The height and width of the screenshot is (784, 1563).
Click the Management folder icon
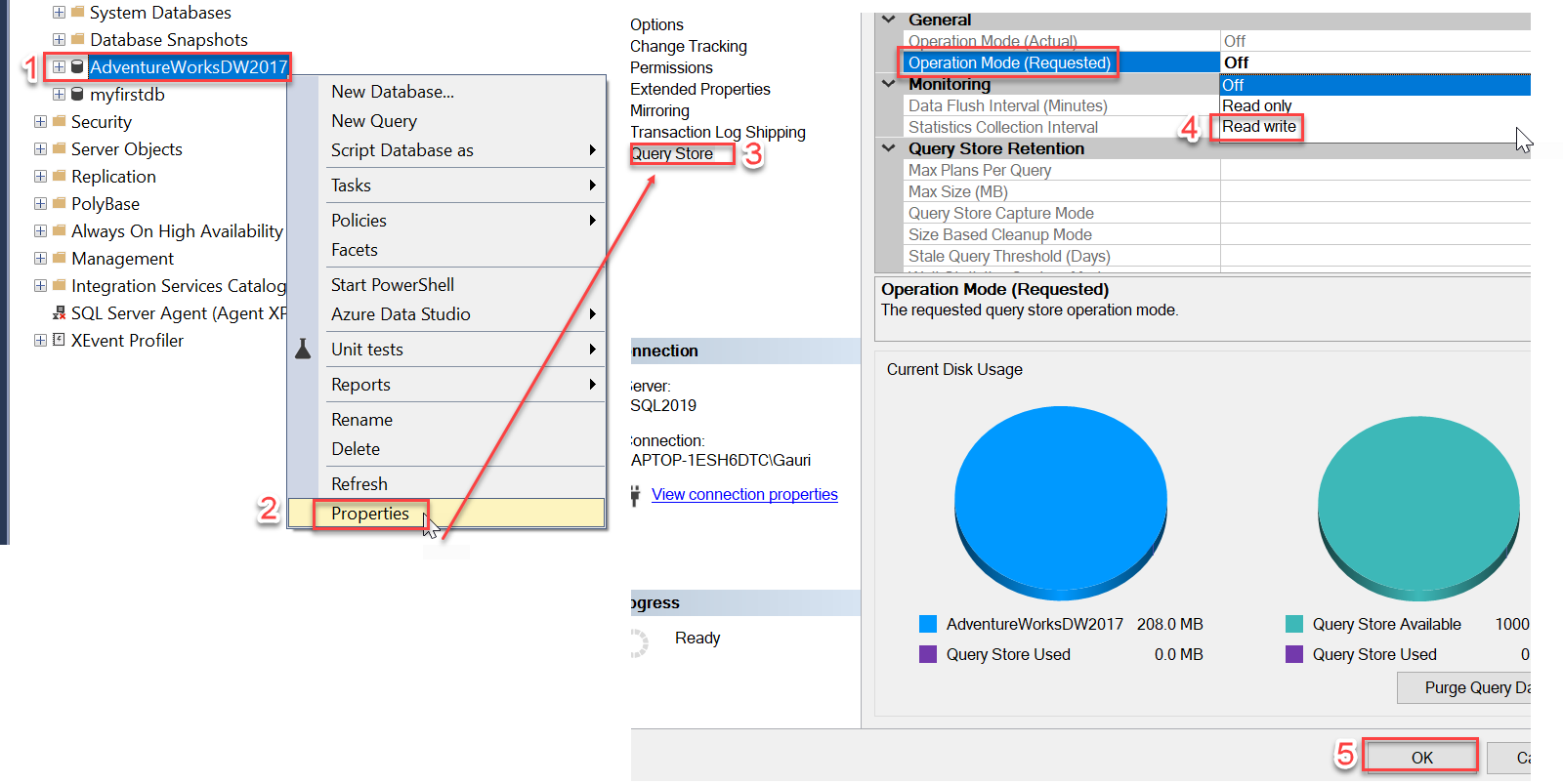point(59,259)
